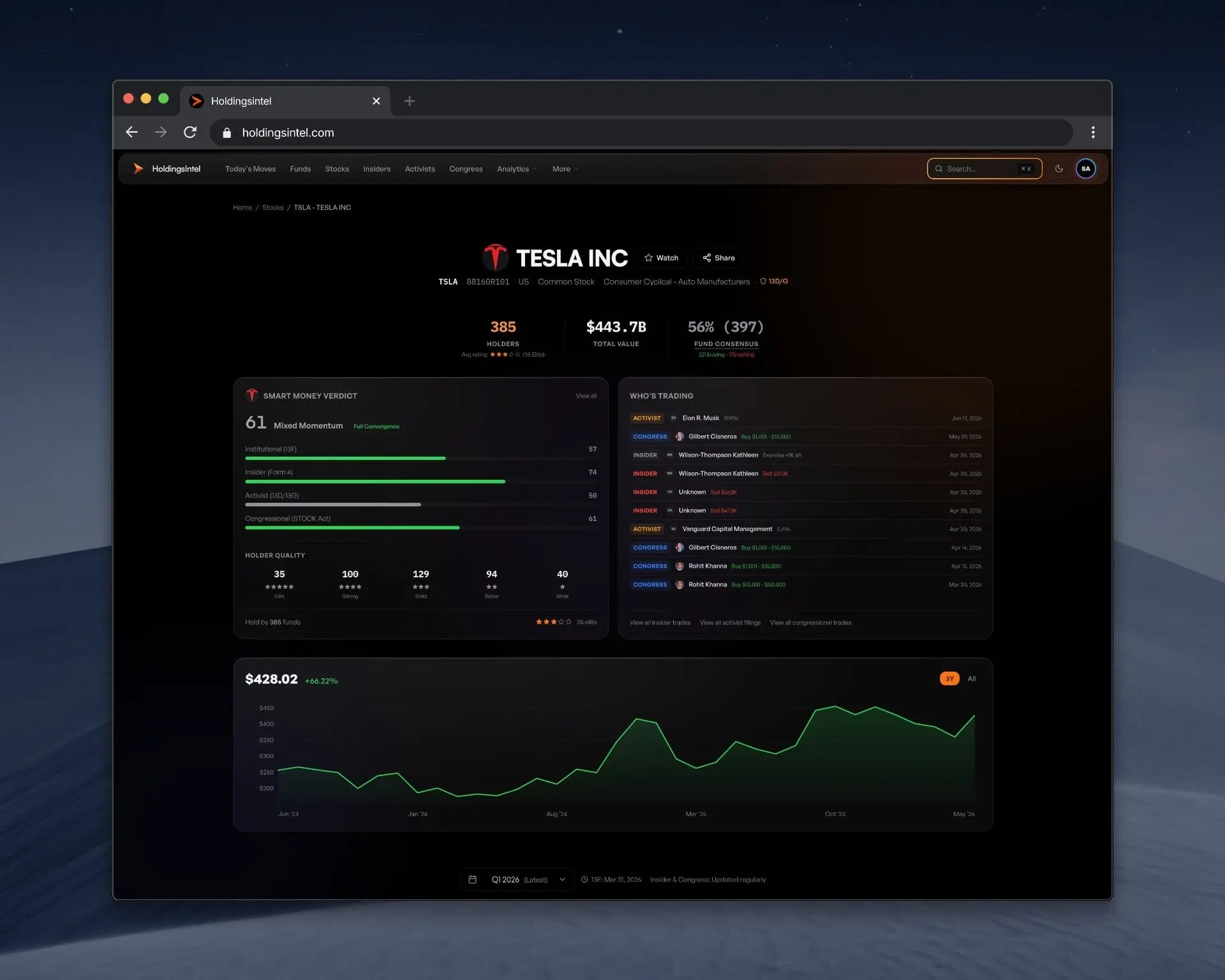Open View all congressional trades link
1225x980 pixels.
[810, 623]
